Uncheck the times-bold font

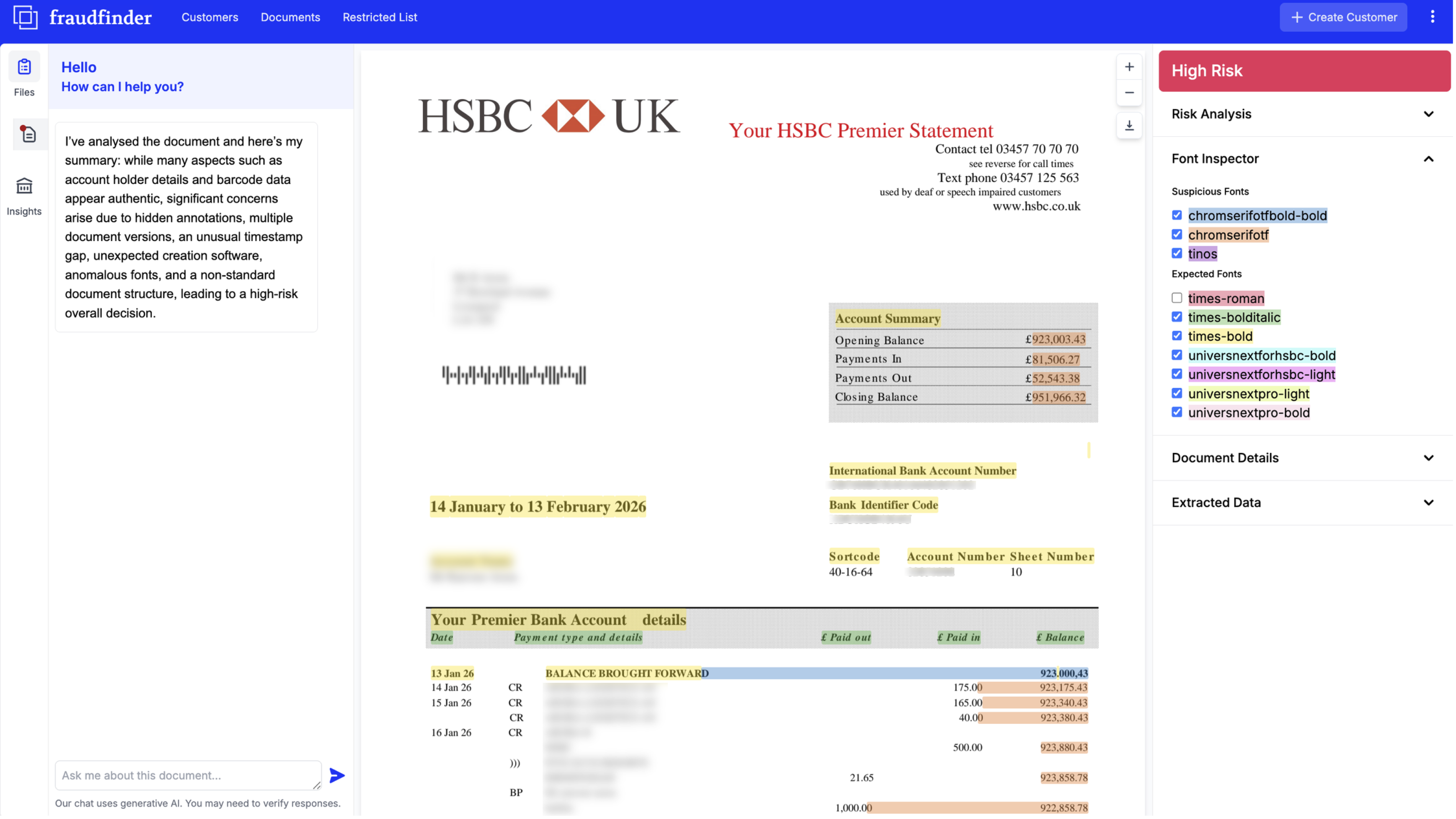[1177, 336]
